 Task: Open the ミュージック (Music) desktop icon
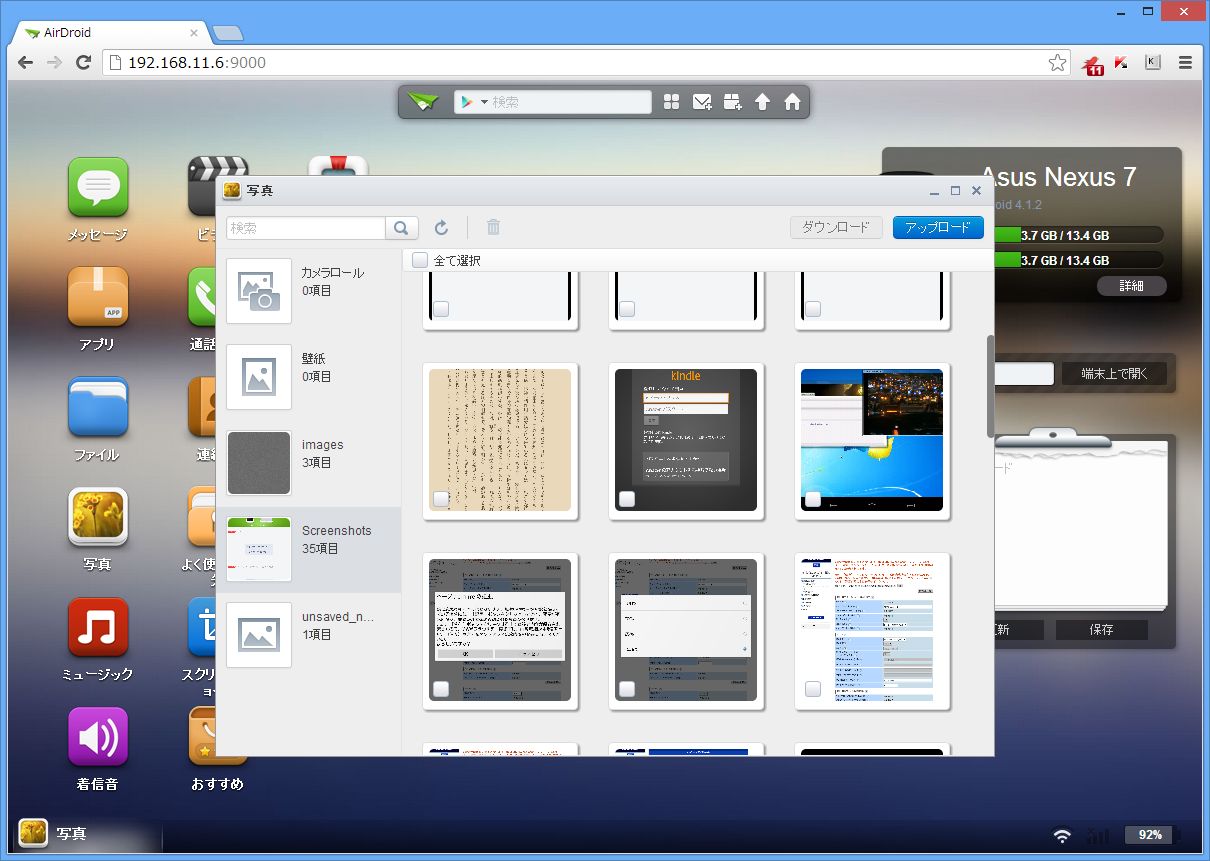pyautogui.click(x=98, y=627)
